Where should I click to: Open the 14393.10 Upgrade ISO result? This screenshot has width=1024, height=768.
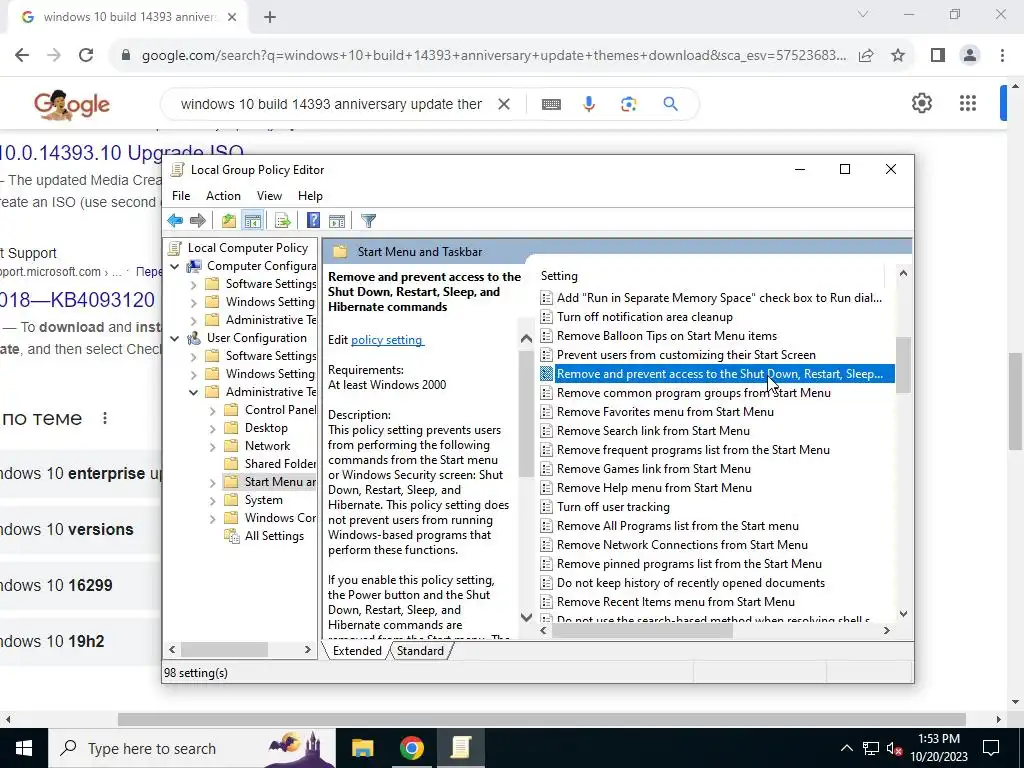121,152
